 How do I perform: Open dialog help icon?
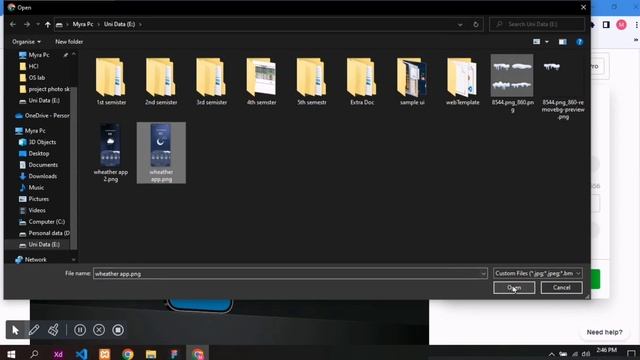tap(580, 42)
